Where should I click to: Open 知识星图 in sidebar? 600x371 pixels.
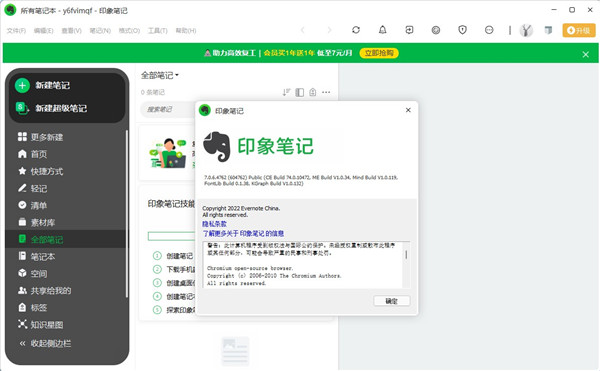point(41,325)
